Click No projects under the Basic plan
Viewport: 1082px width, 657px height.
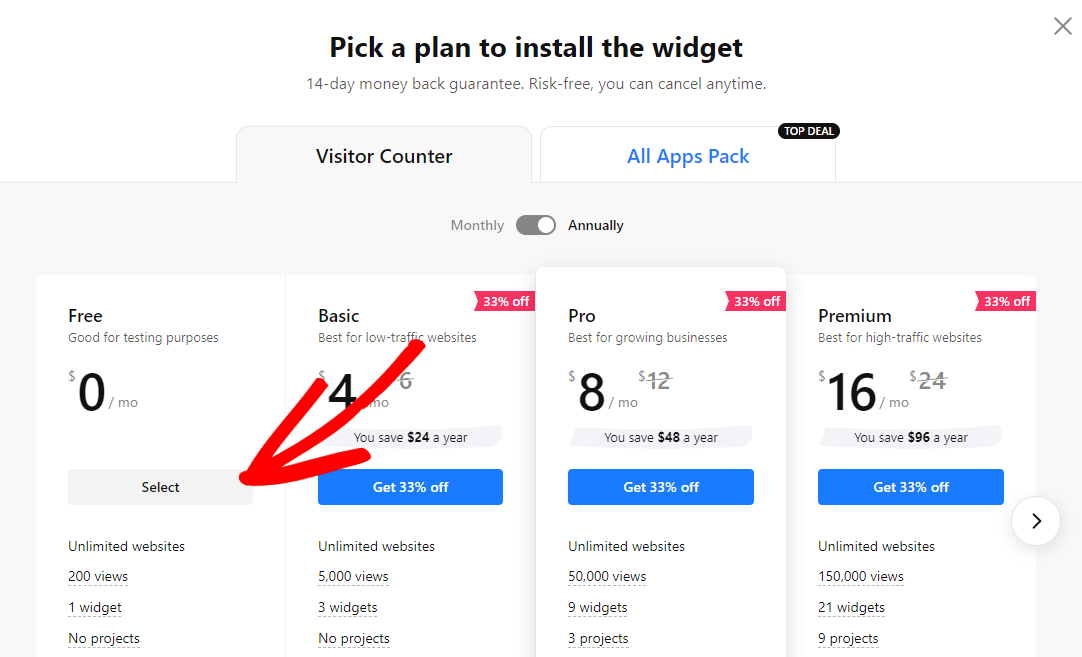click(354, 638)
